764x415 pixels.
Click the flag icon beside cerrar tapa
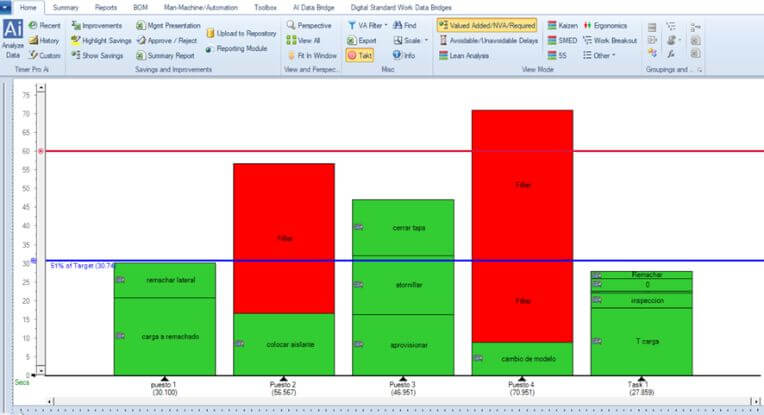click(x=359, y=227)
